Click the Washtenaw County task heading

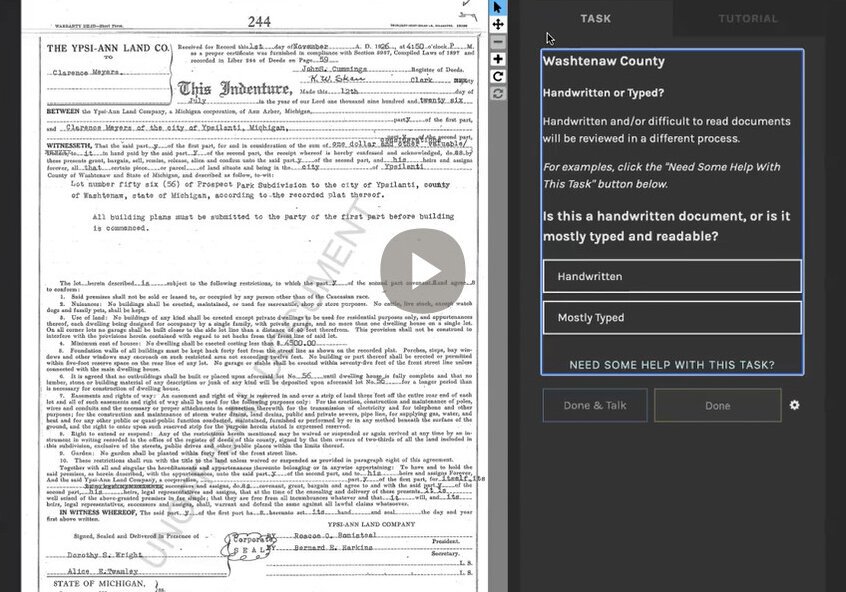click(603, 62)
